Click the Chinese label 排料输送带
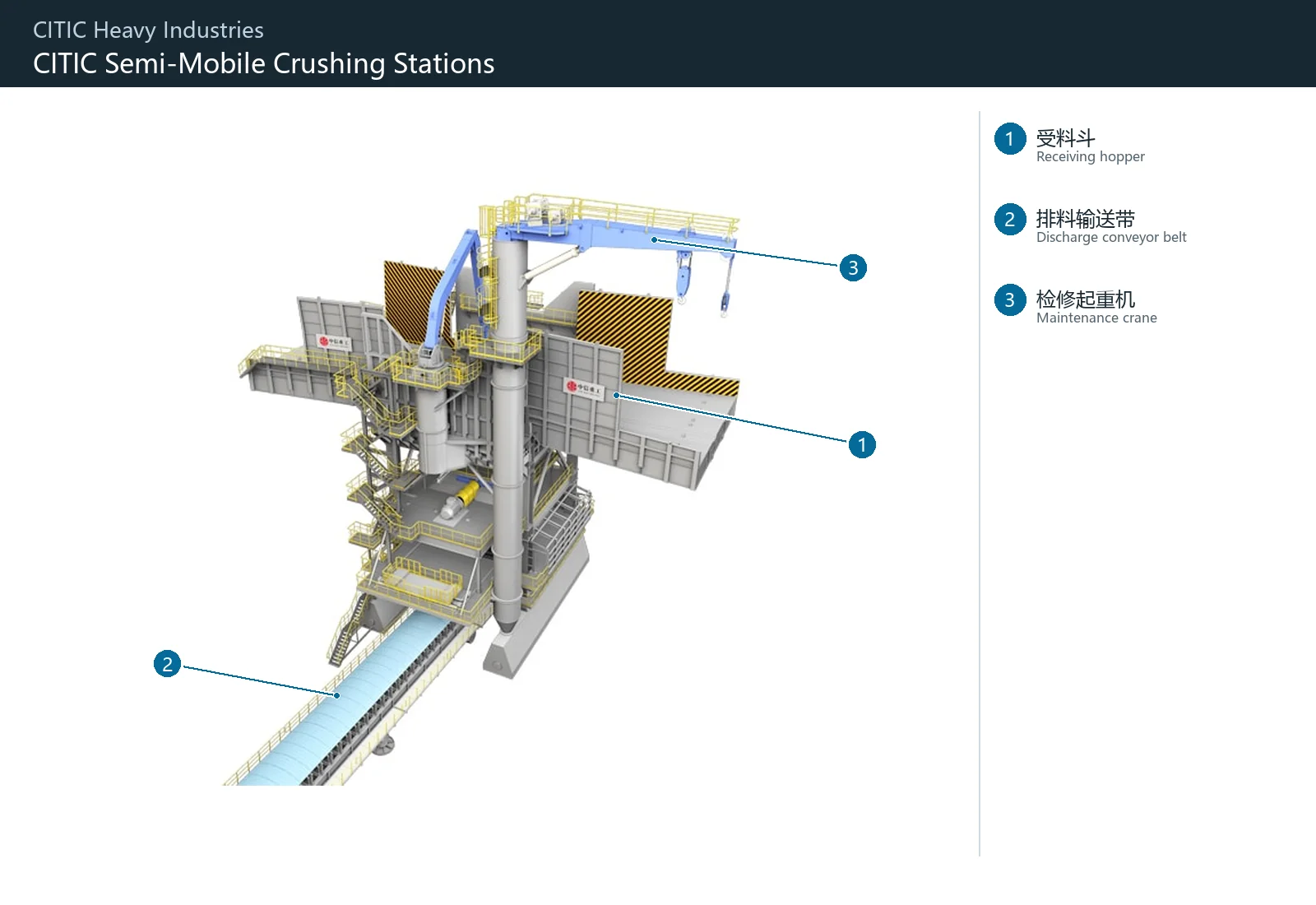This screenshot has height=905, width=1316. [1086, 218]
